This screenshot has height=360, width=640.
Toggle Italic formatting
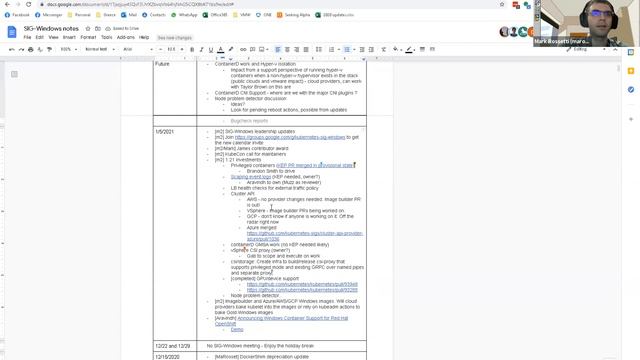click(201, 49)
